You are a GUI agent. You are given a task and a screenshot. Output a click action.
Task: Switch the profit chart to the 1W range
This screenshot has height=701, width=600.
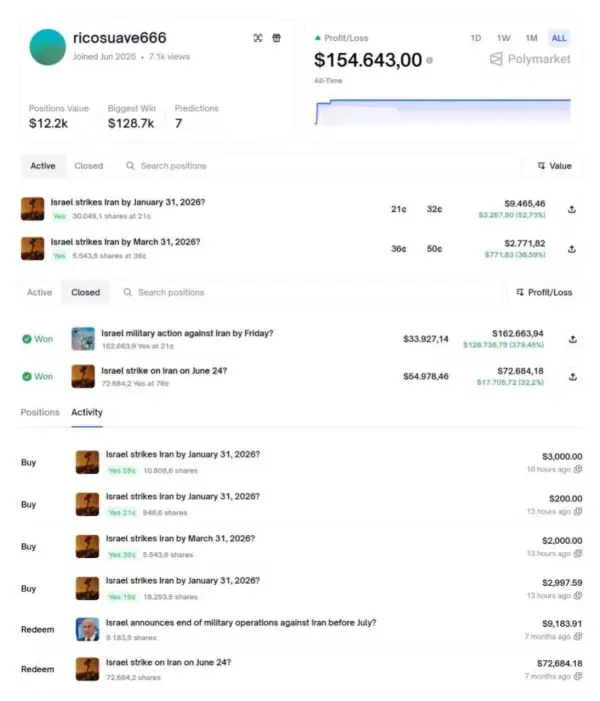tap(504, 38)
